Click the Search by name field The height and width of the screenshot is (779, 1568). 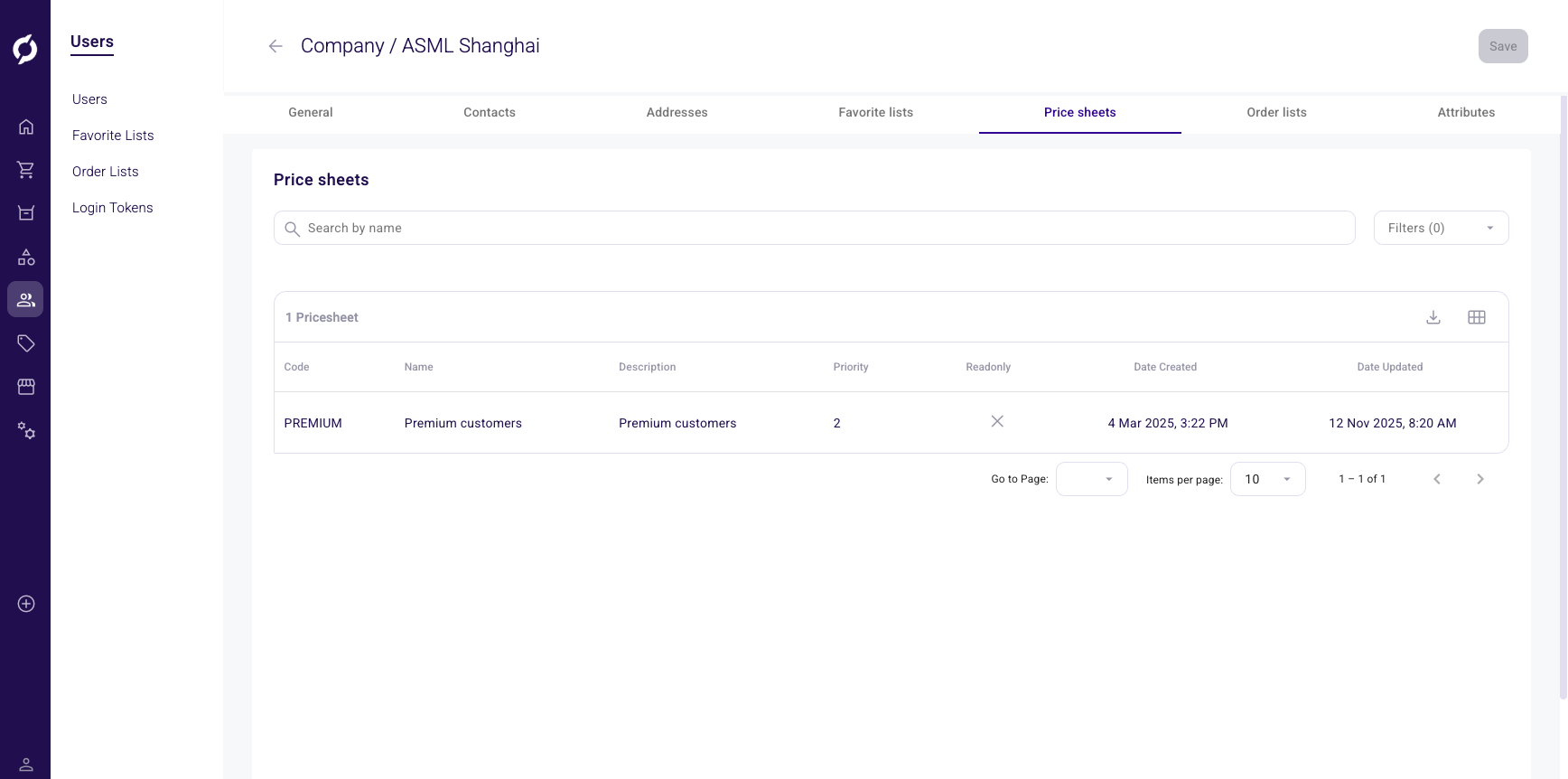pyautogui.click(x=813, y=228)
